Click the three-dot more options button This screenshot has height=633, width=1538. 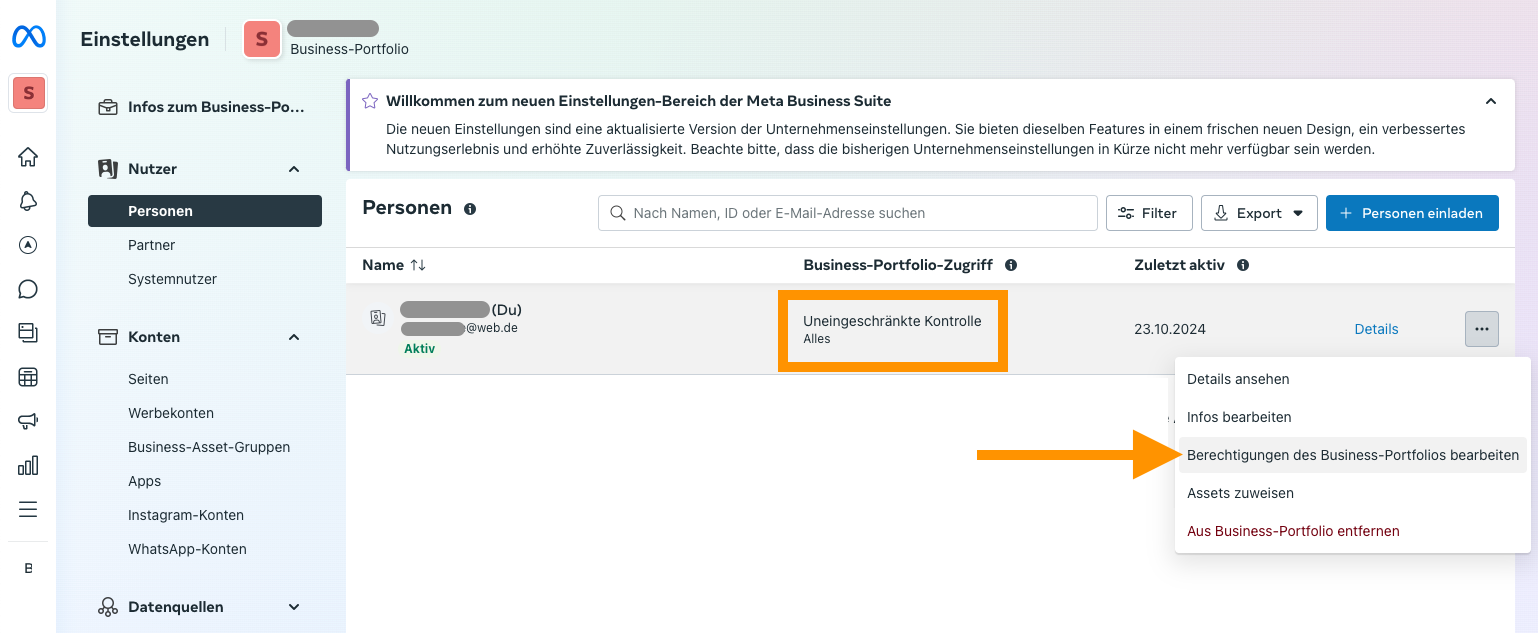1482,329
